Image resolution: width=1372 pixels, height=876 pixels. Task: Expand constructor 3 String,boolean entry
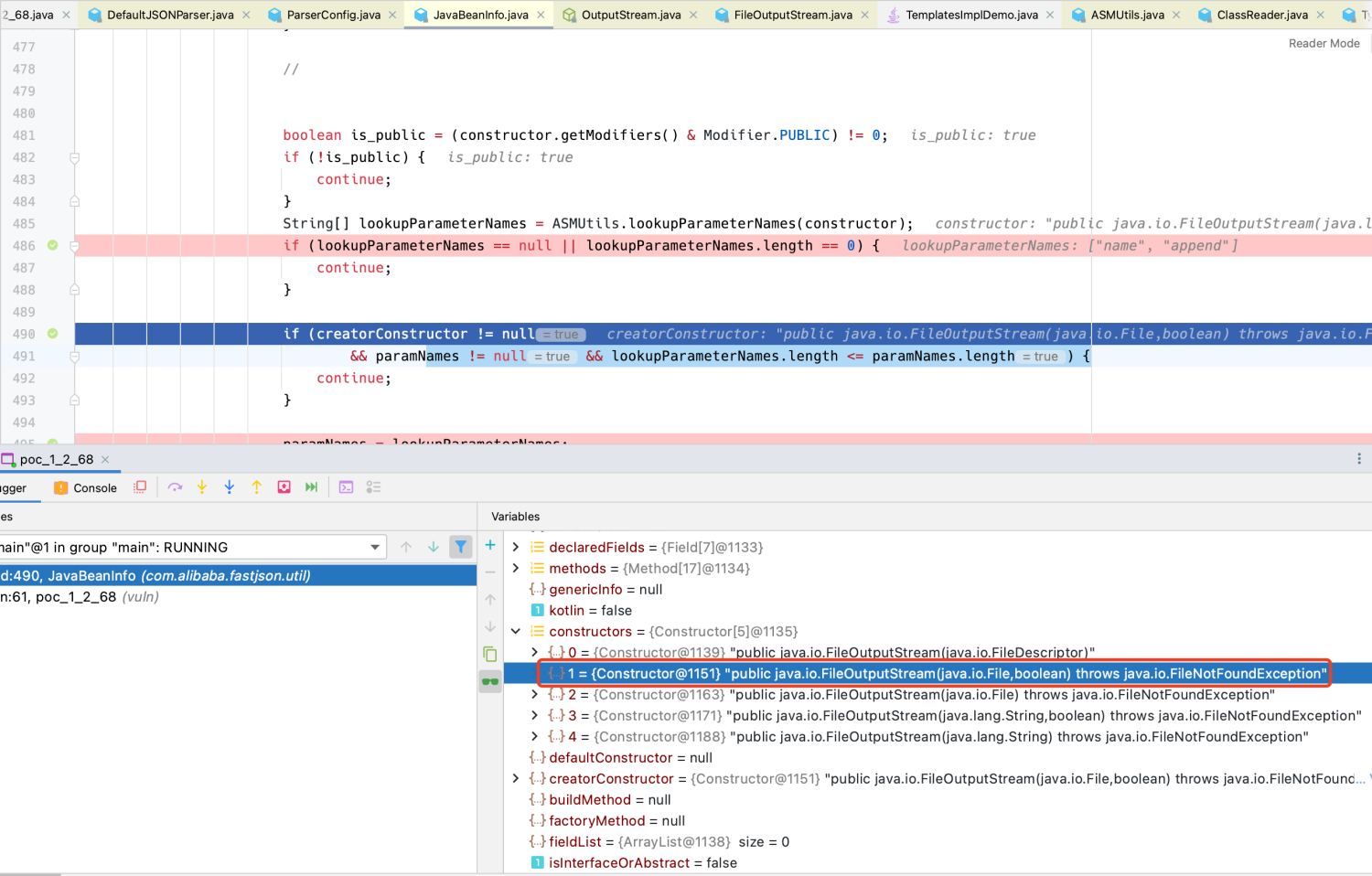pyautogui.click(x=535, y=715)
